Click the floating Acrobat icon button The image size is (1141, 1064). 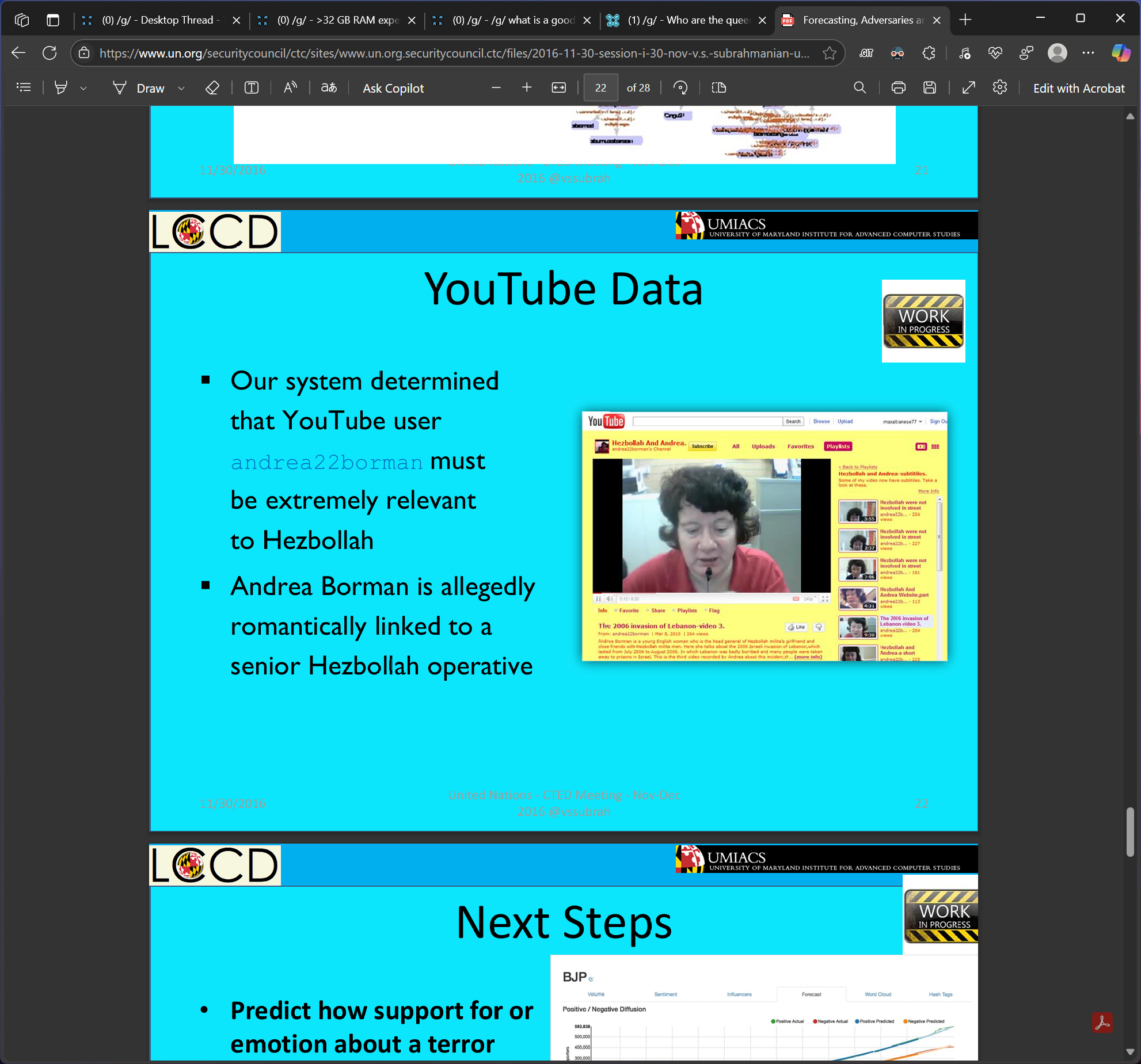tap(1102, 1023)
